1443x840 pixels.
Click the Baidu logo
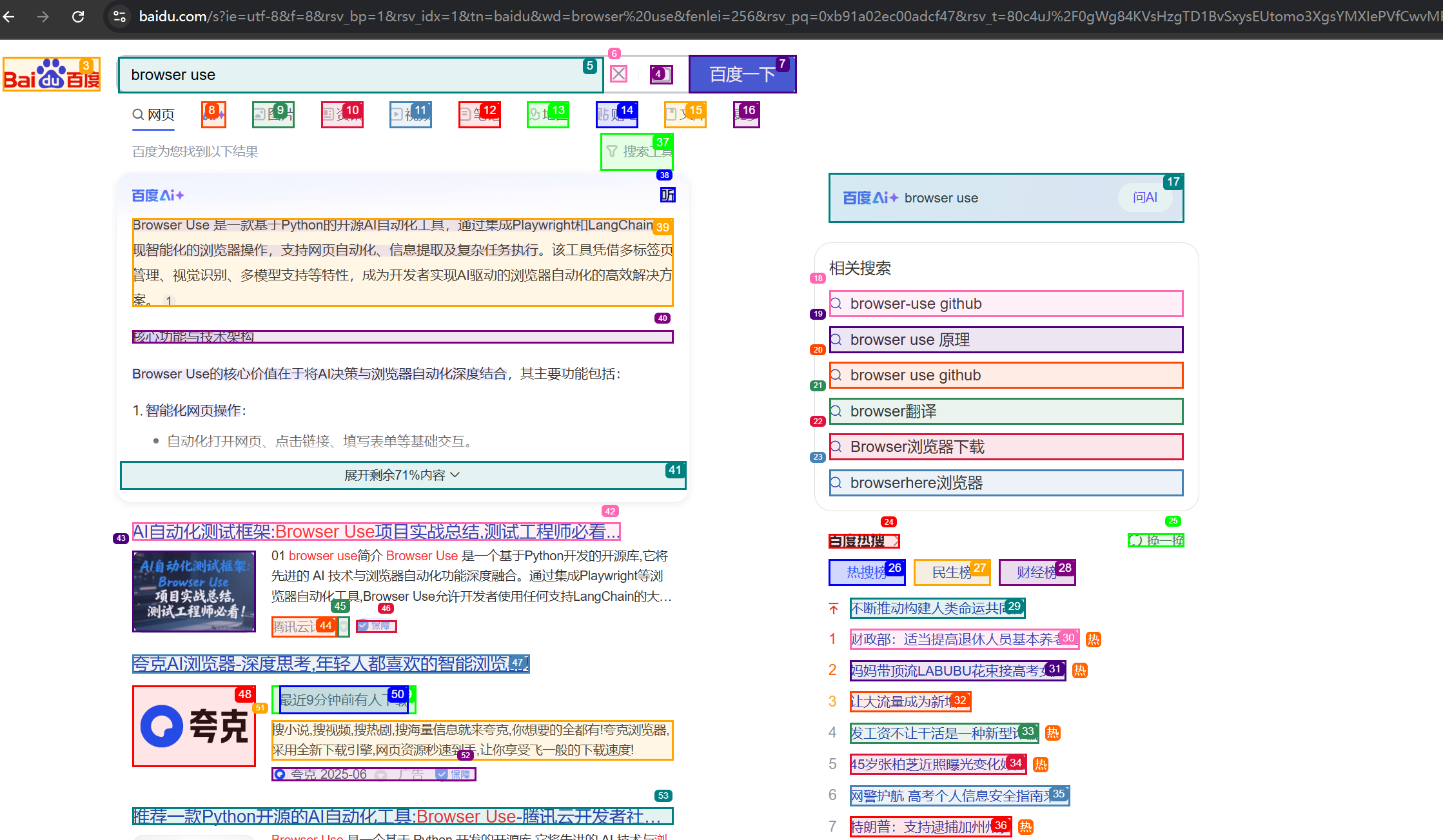click(51, 75)
